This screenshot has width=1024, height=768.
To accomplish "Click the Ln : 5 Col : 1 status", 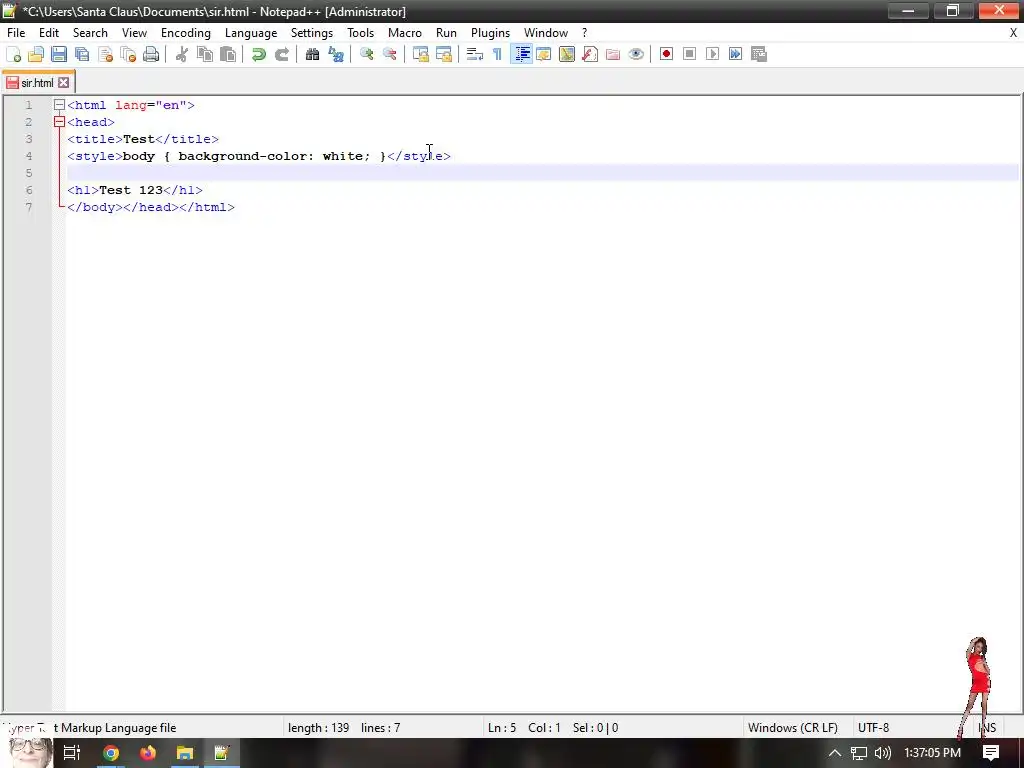I will coord(524,728).
